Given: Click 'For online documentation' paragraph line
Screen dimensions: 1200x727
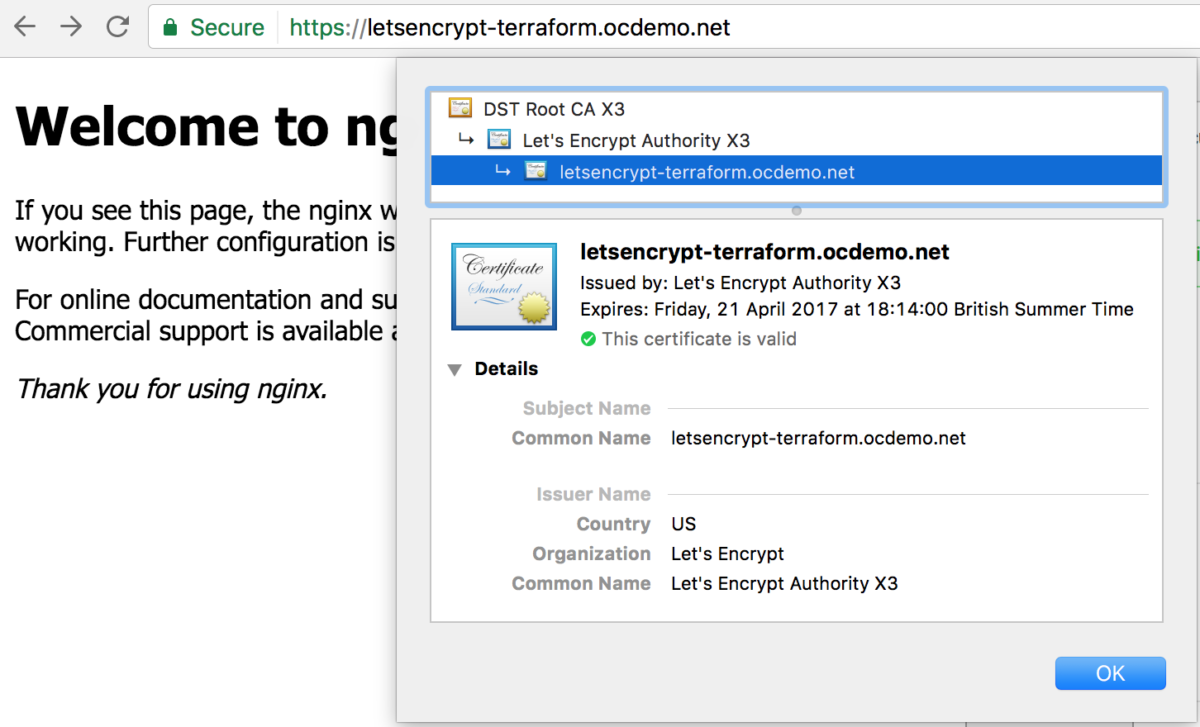Looking at the screenshot, I should [x=205, y=299].
